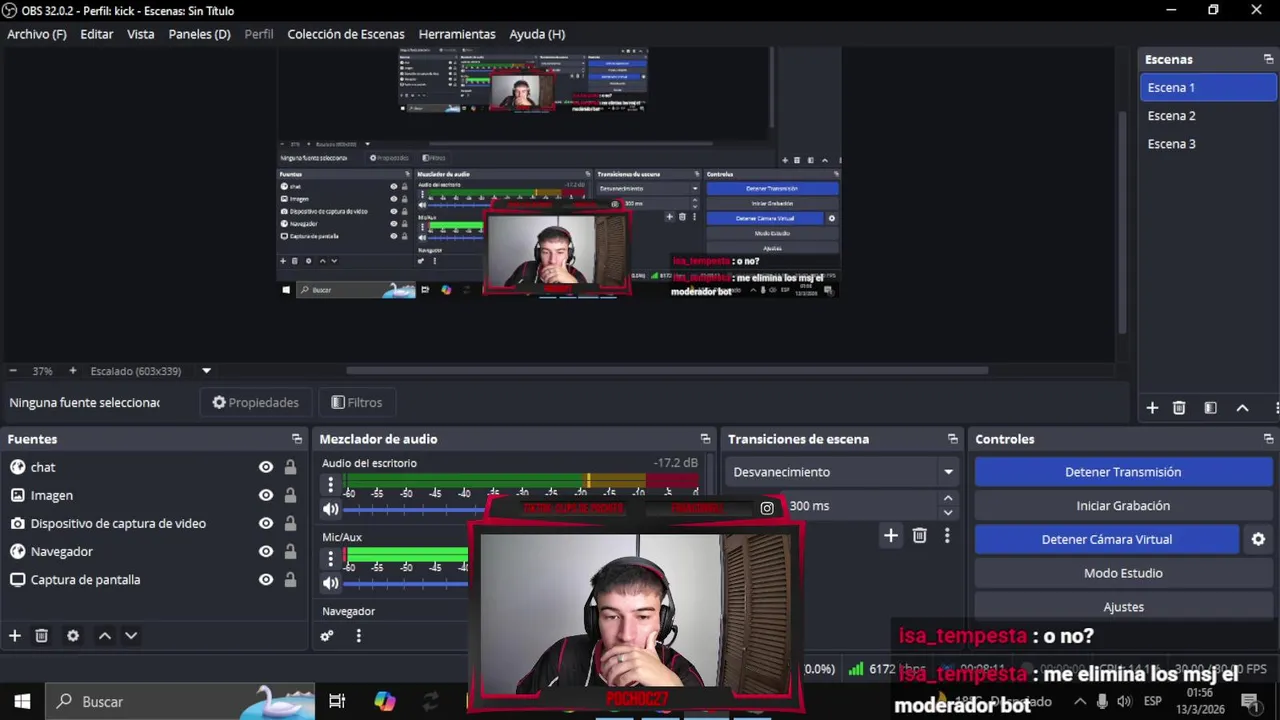Hide the Navegador source

click(266, 551)
